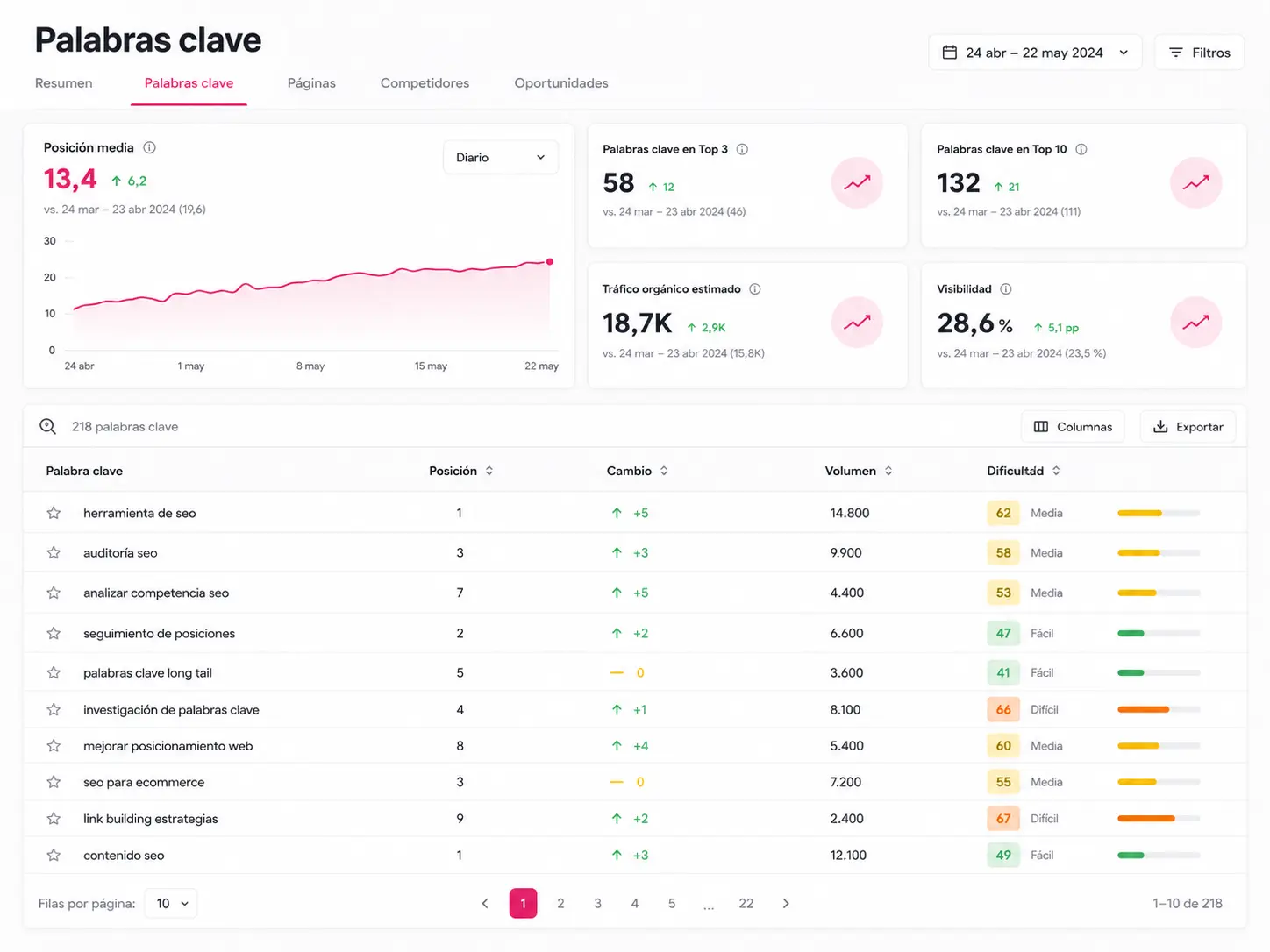Click the trend icon on the Visibilidad card
The image size is (1270, 952).
pyautogui.click(x=1195, y=323)
